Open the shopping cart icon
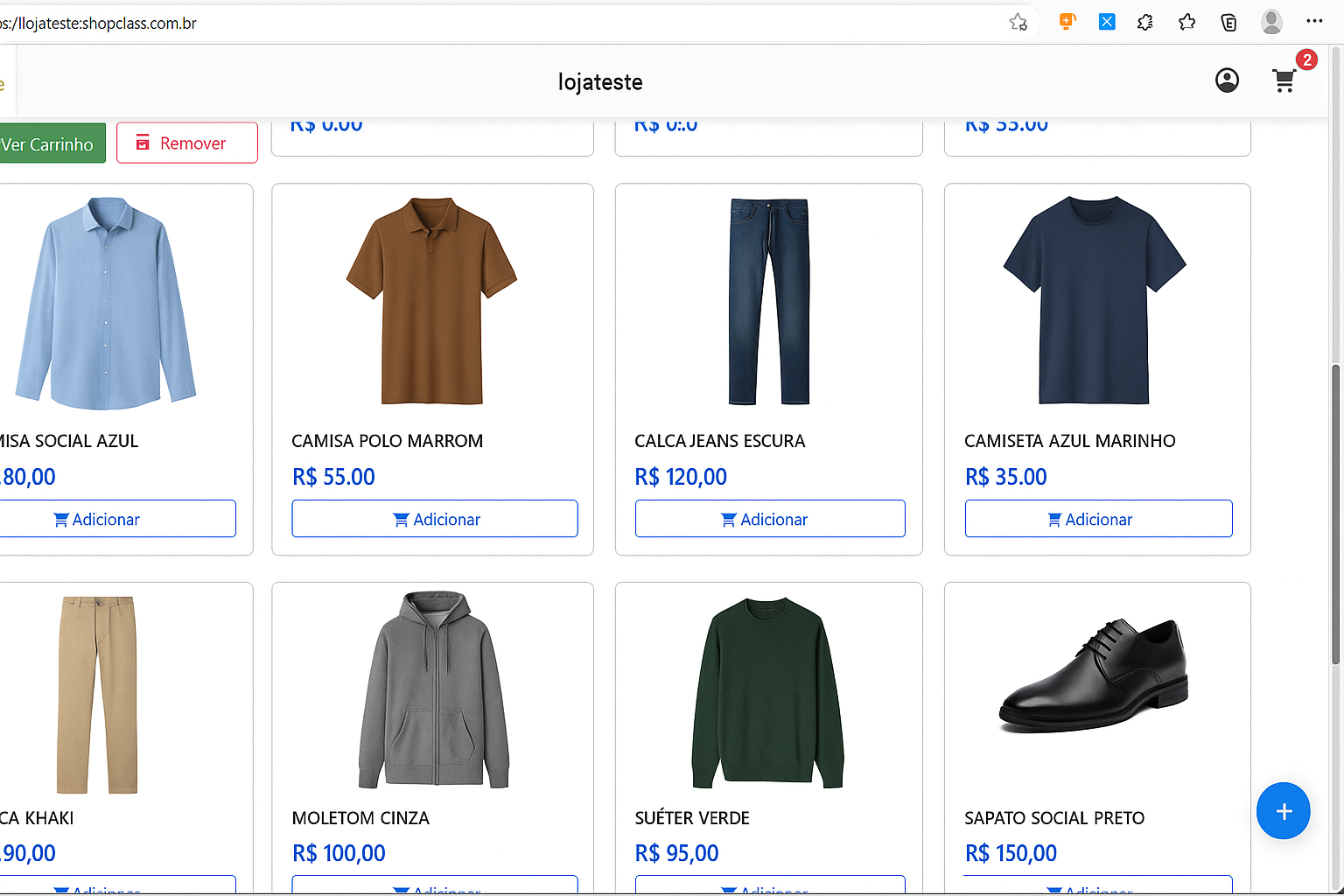The image size is (1344, 896). 1284,81
